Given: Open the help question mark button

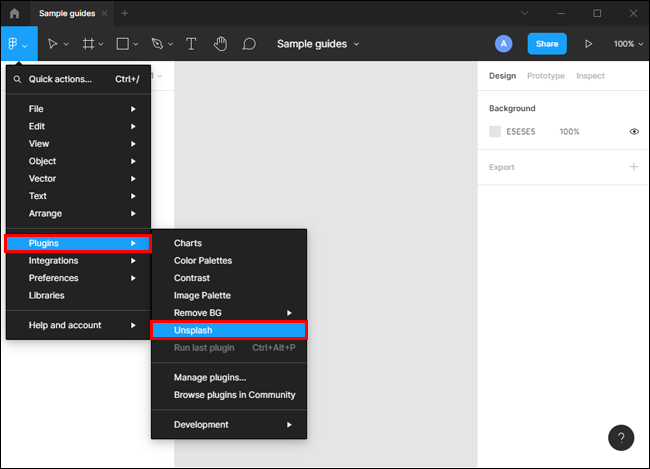Looking at the screenshot, I should (x=621, y=437).
